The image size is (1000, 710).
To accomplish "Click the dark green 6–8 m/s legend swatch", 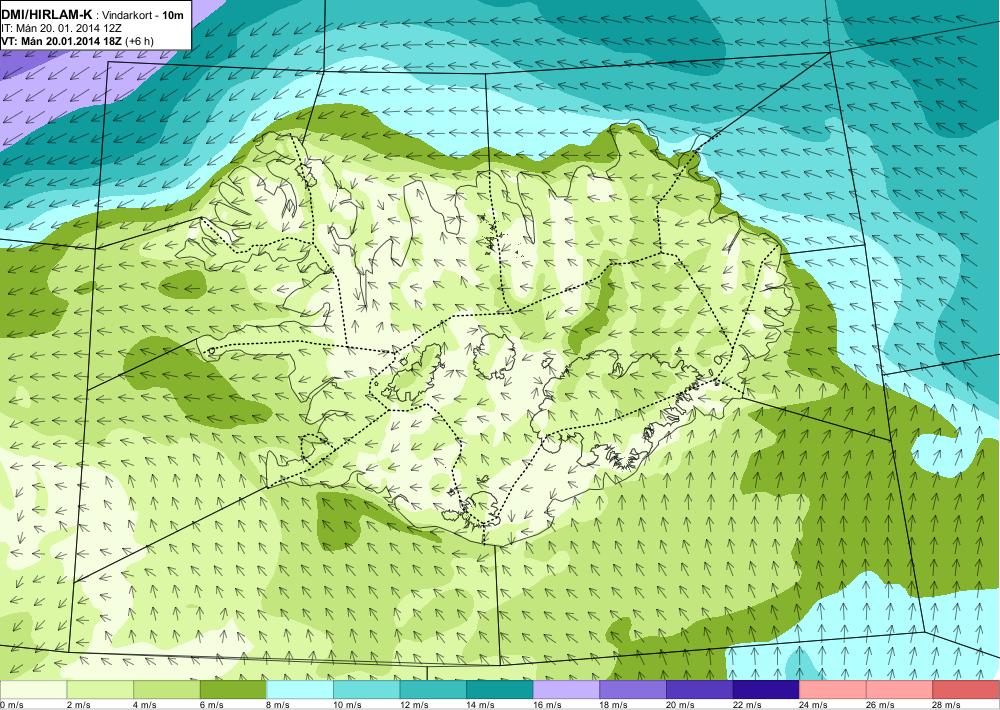I will (233, 690).
